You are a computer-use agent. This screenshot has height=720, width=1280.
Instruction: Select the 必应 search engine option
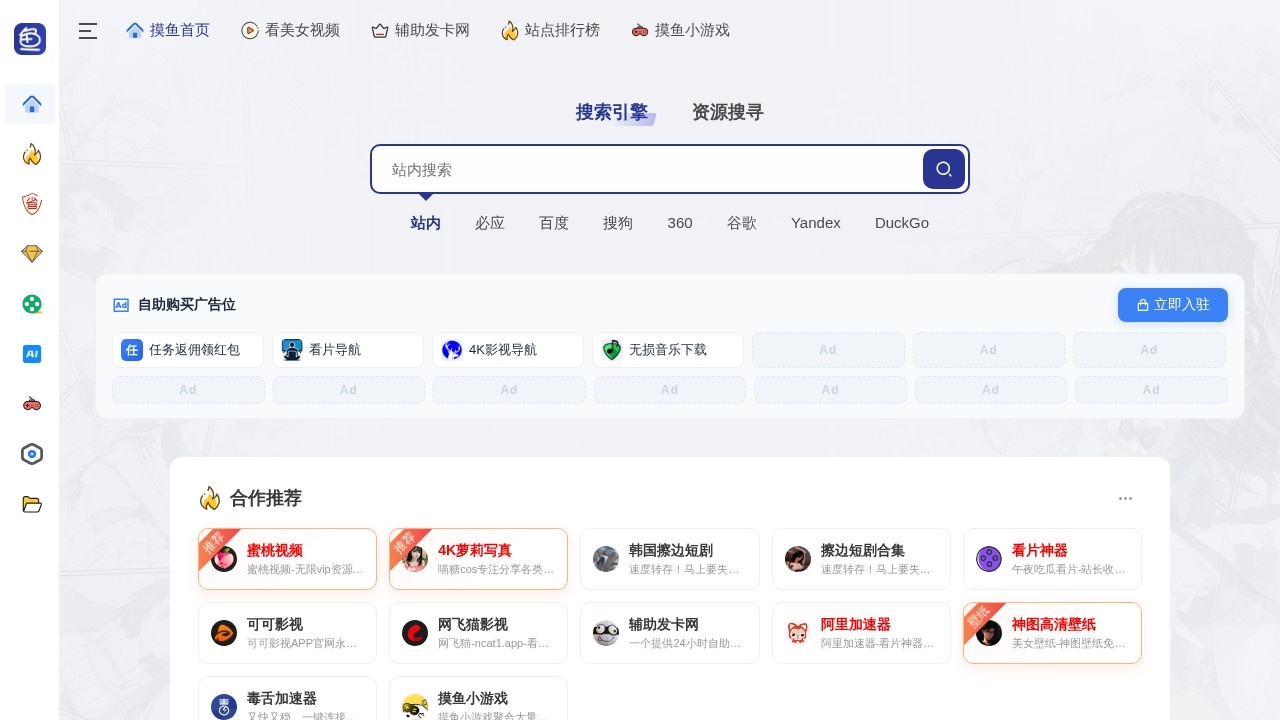pyautogui.click(x=490, y=223)
